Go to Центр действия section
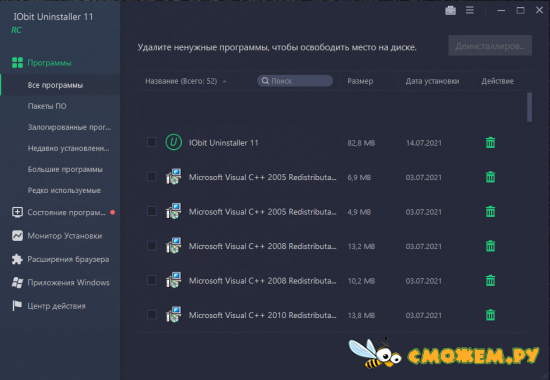Image resolution: width=550 pixels, height=380 pixels. pyautogui.click(x=56, y=306)
